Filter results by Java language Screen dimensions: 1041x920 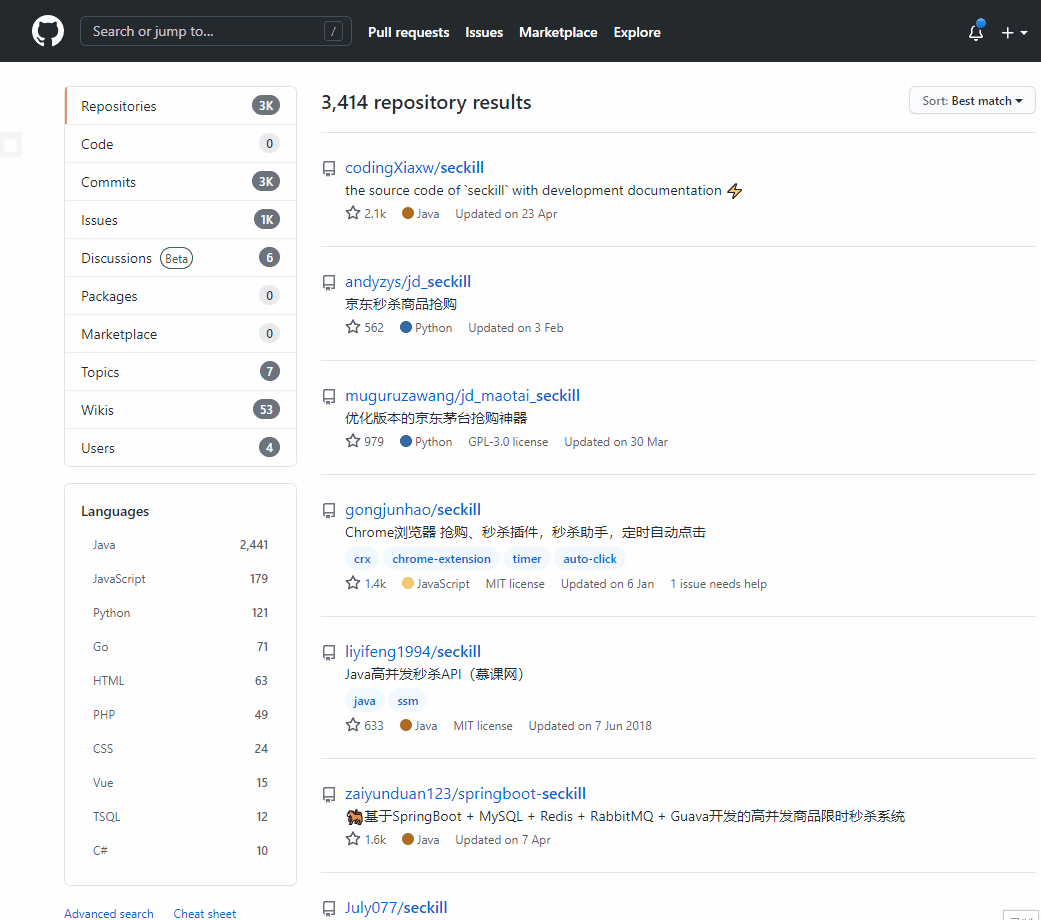(x=104, y=545)
